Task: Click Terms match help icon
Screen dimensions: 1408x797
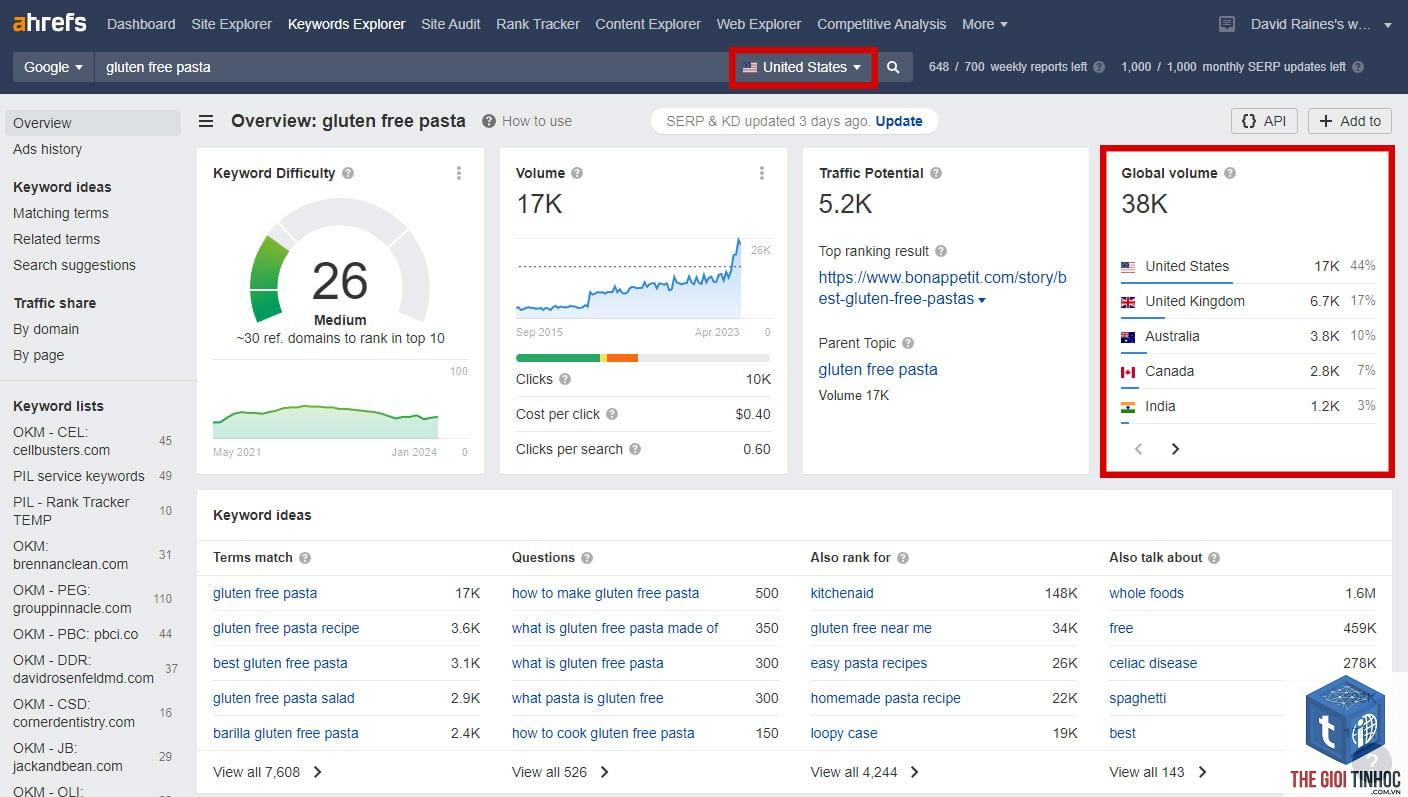Action: (x=305, y=558)
